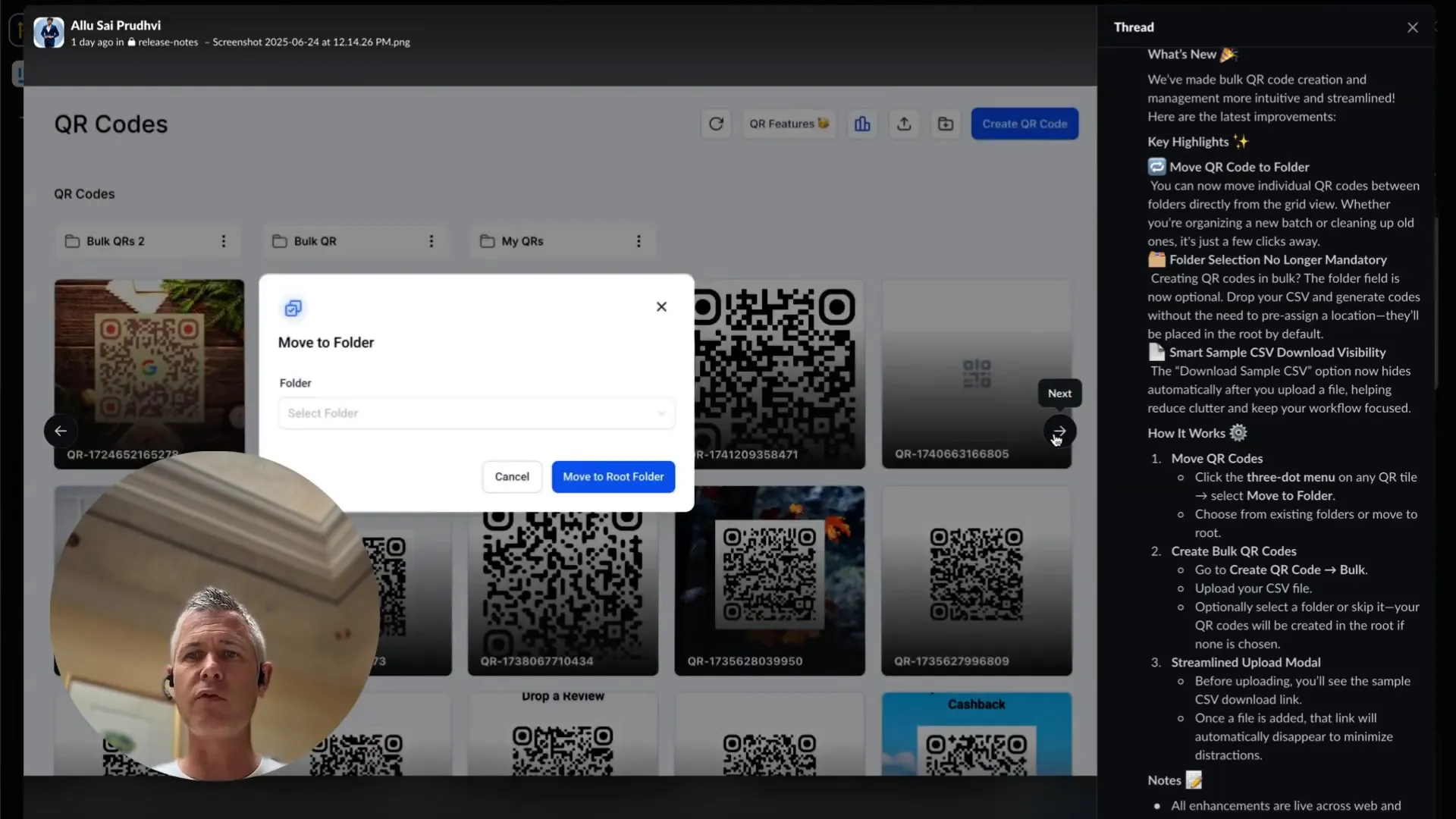Click the Streamlined Upload Modal list item
The image size is (1456, 819).
[1246, 662]
